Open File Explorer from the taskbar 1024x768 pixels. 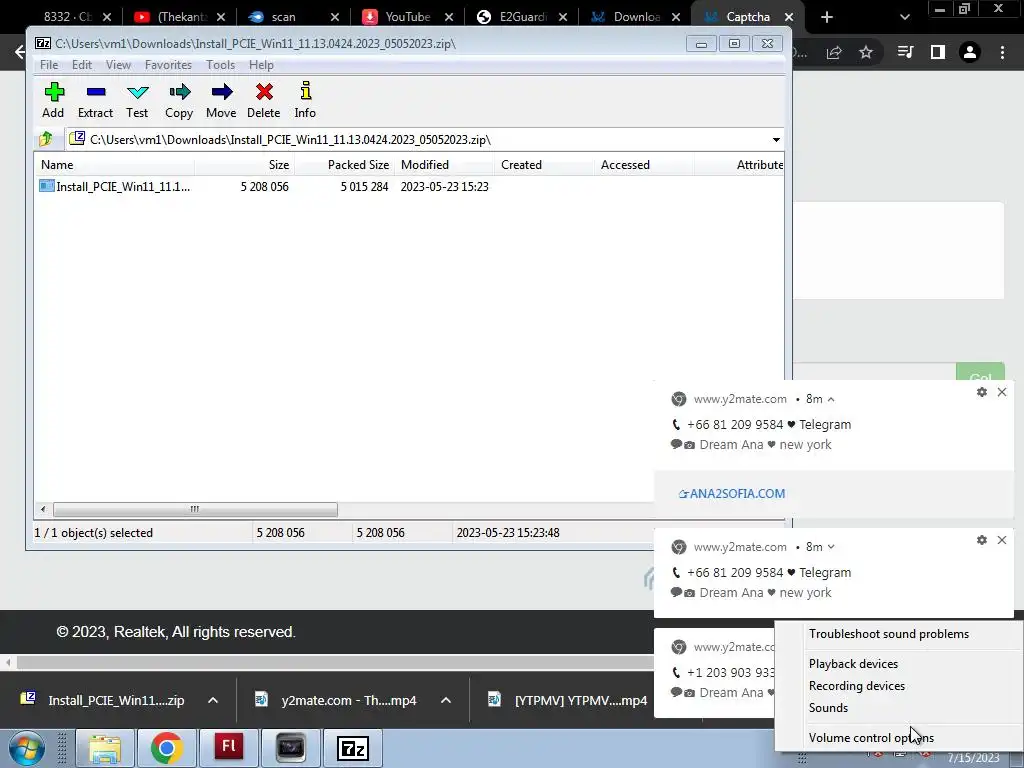point(104,748)
